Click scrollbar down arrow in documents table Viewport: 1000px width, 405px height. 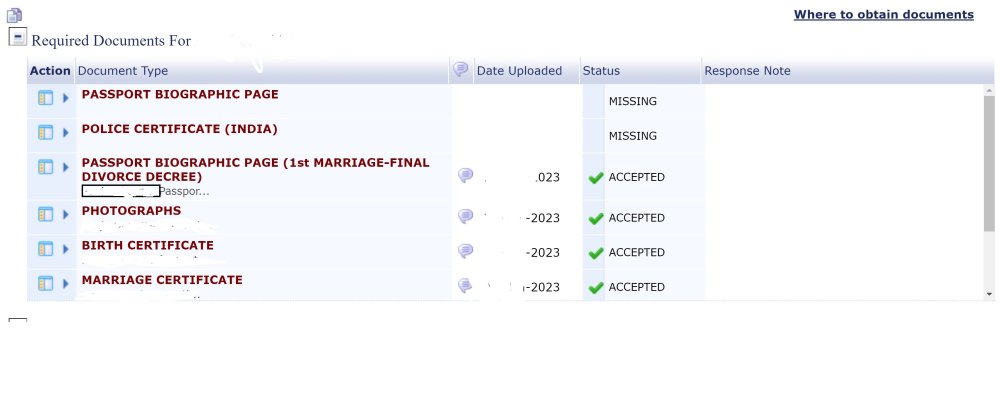[989, 294]
